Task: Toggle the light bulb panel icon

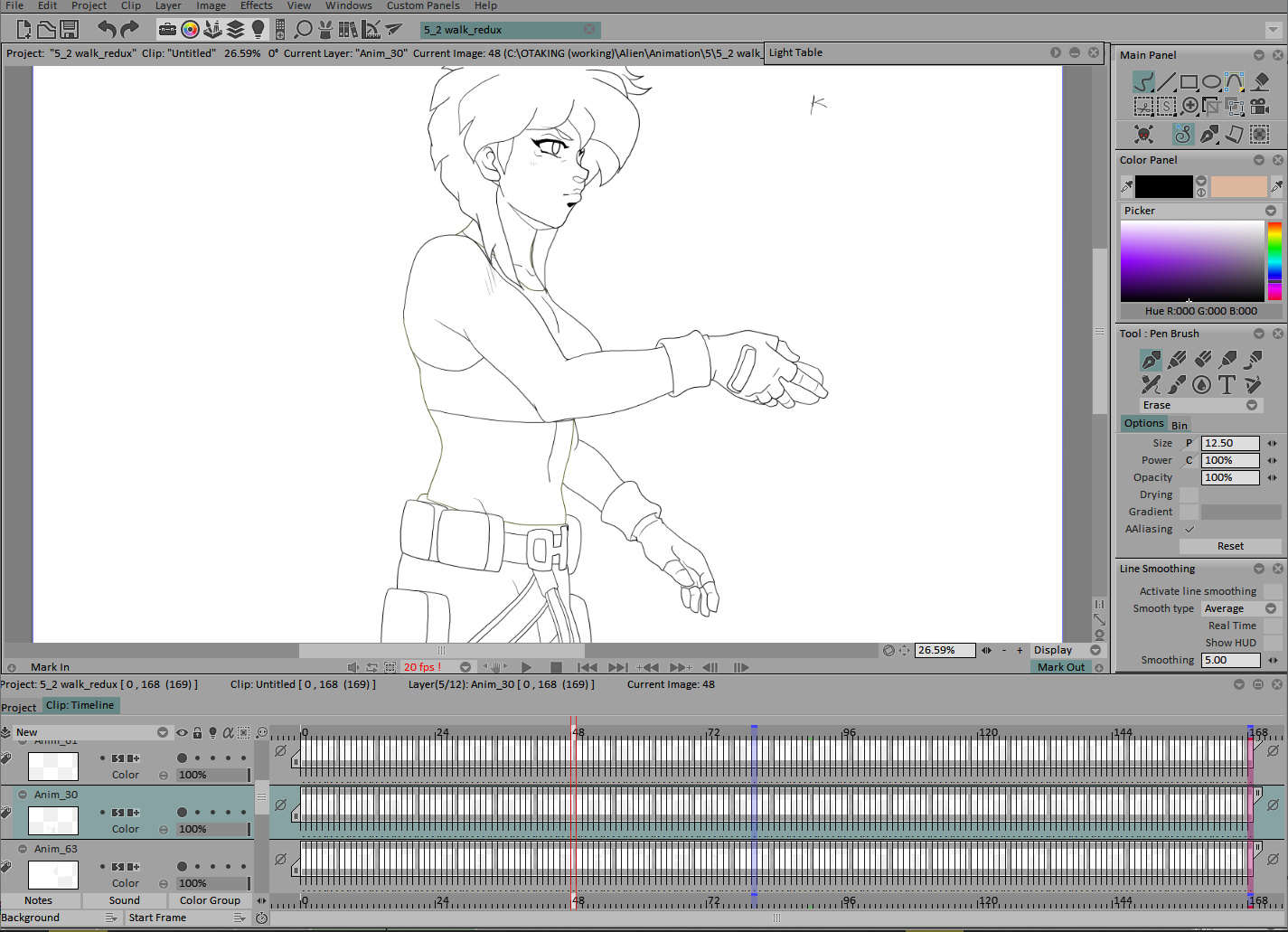Action: [259, 30]
